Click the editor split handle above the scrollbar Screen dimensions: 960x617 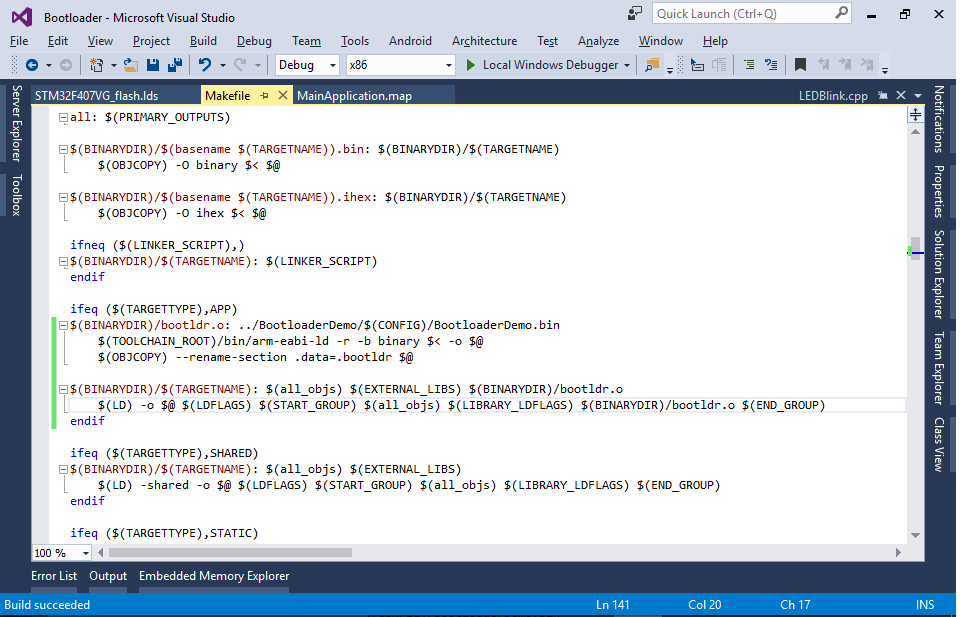point(915,114)
